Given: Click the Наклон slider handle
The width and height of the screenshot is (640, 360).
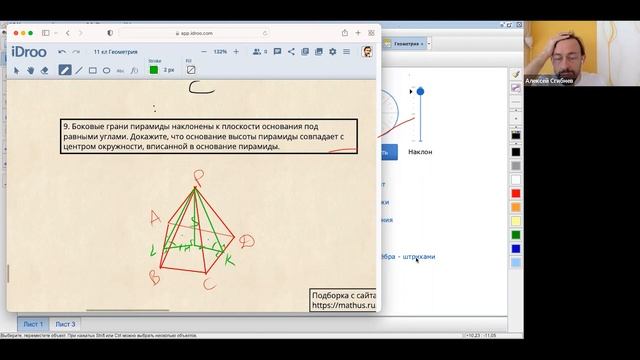Looking at the screenshot, I should click(420, 91).
